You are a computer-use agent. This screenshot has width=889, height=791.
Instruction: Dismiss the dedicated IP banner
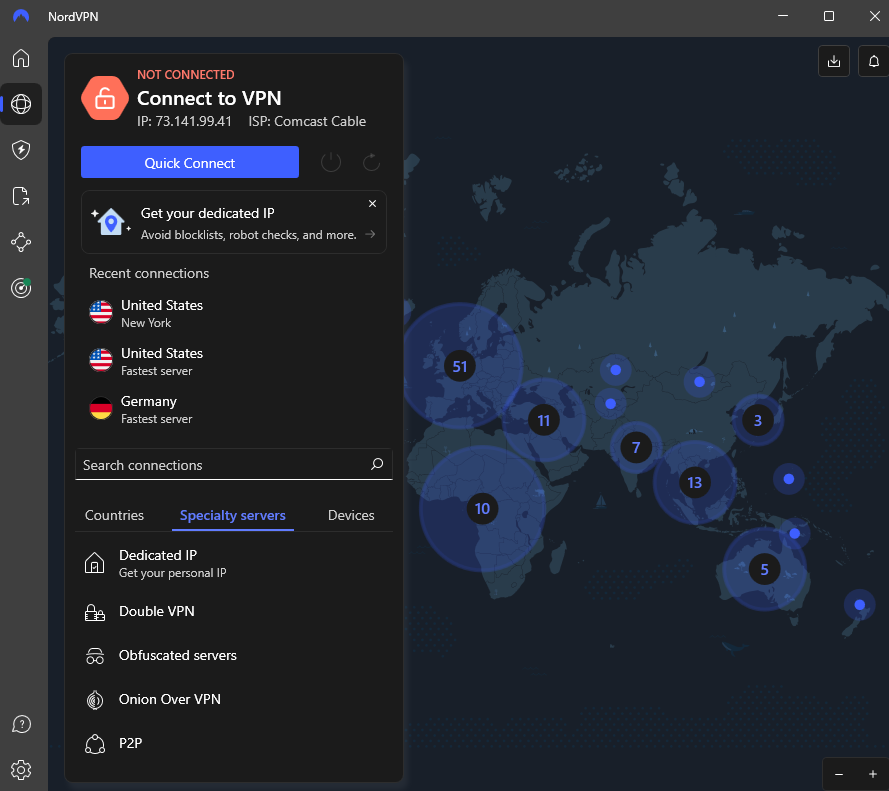point(372,203)
